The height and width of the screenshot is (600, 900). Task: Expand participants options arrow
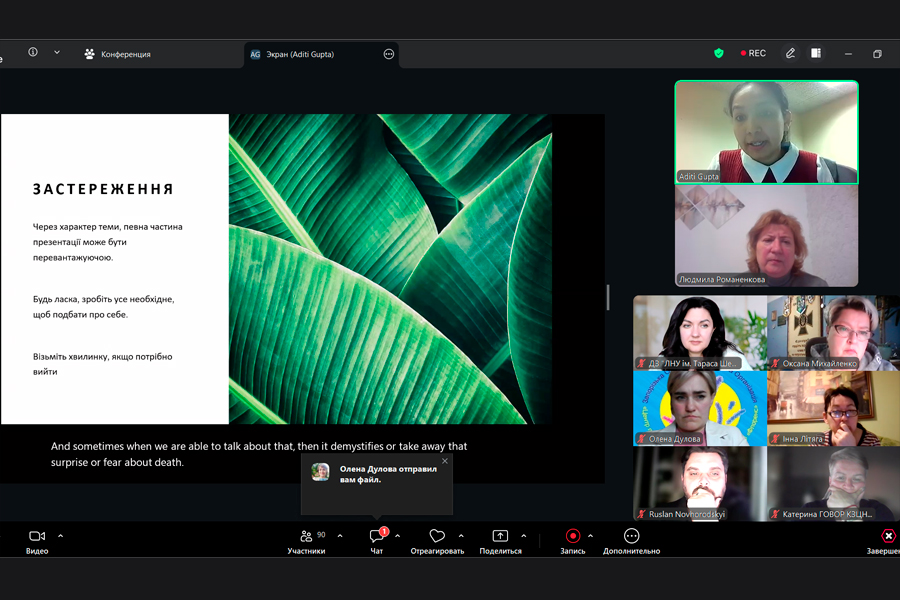coord(340,536)
